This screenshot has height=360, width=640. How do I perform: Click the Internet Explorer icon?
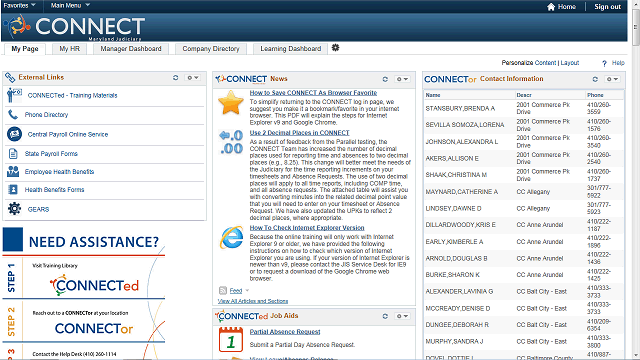coord(231,238)
